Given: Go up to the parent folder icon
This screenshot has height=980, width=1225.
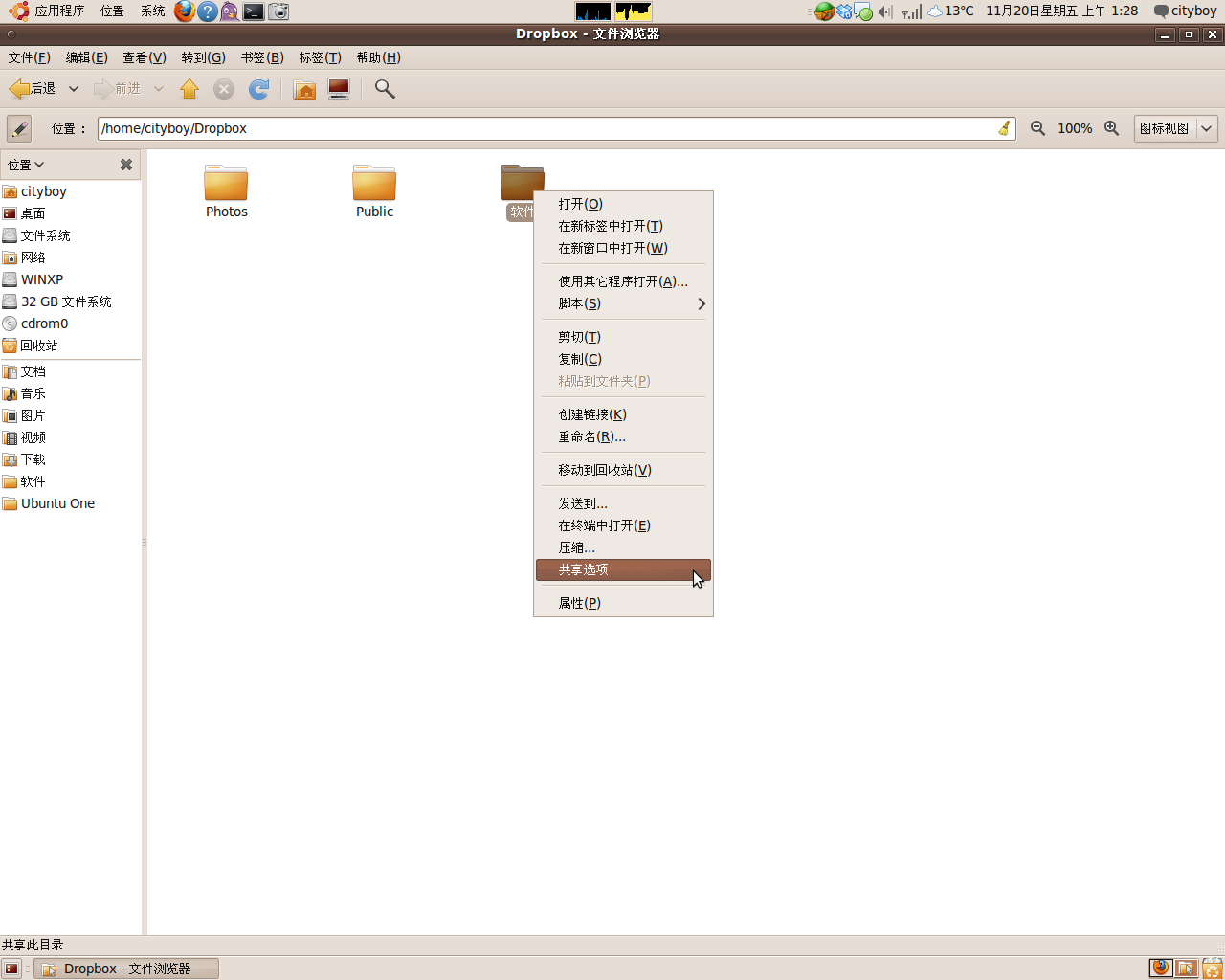Looking at the screenshot, I should point(189,89).
